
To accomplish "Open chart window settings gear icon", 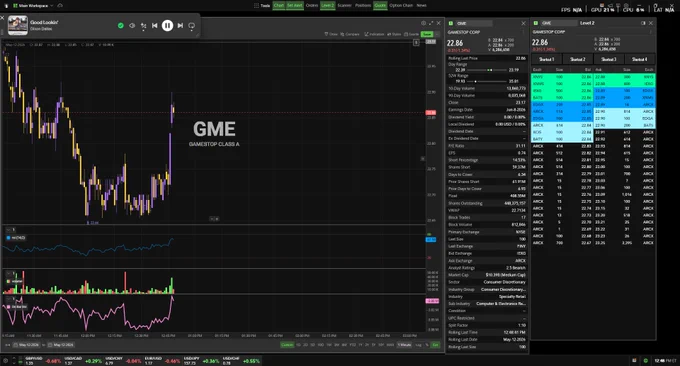I will (x=423, y=23).
